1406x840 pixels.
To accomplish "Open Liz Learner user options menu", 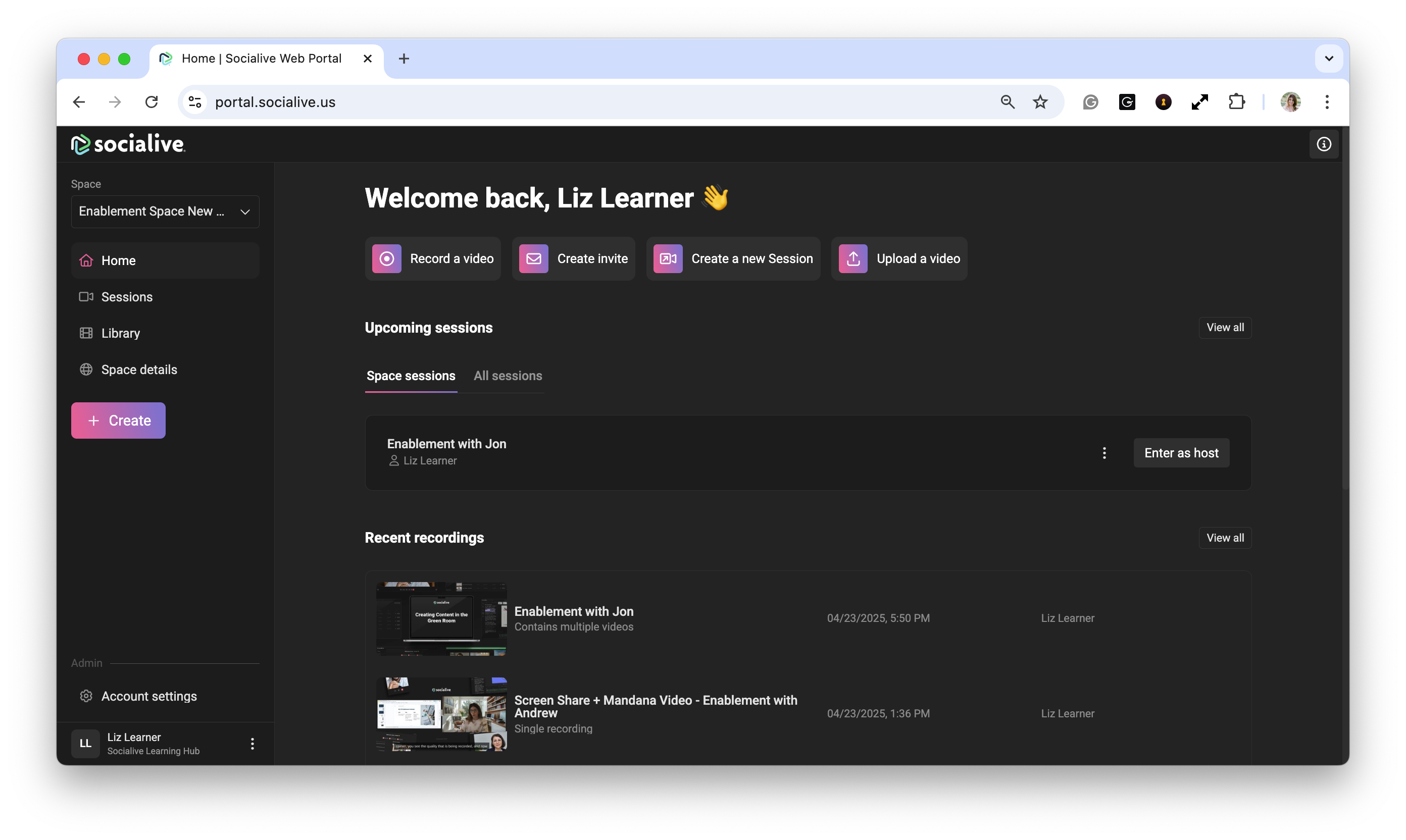I will tap(252, 744).
